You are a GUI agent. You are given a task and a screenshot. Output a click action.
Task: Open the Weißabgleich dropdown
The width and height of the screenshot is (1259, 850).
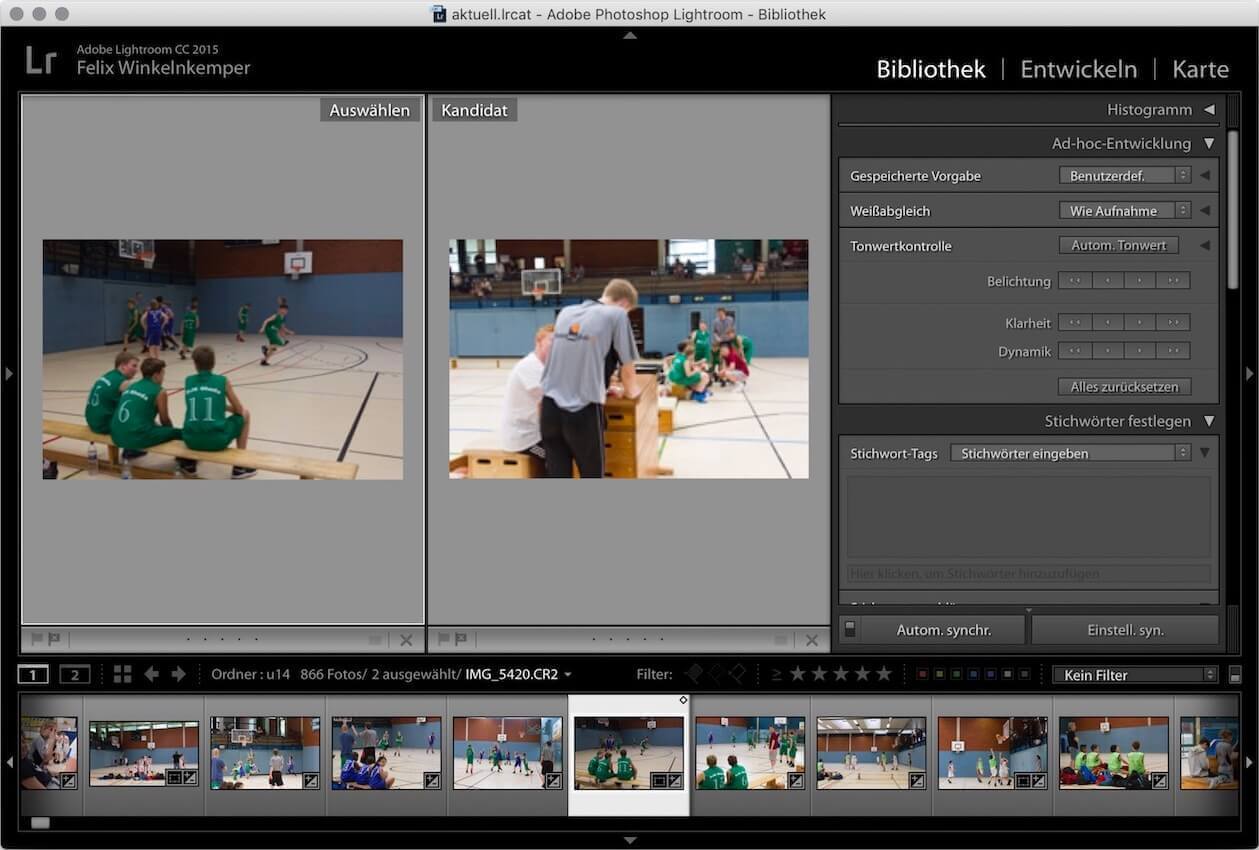pyautogui.click(x=1124, y=211)
